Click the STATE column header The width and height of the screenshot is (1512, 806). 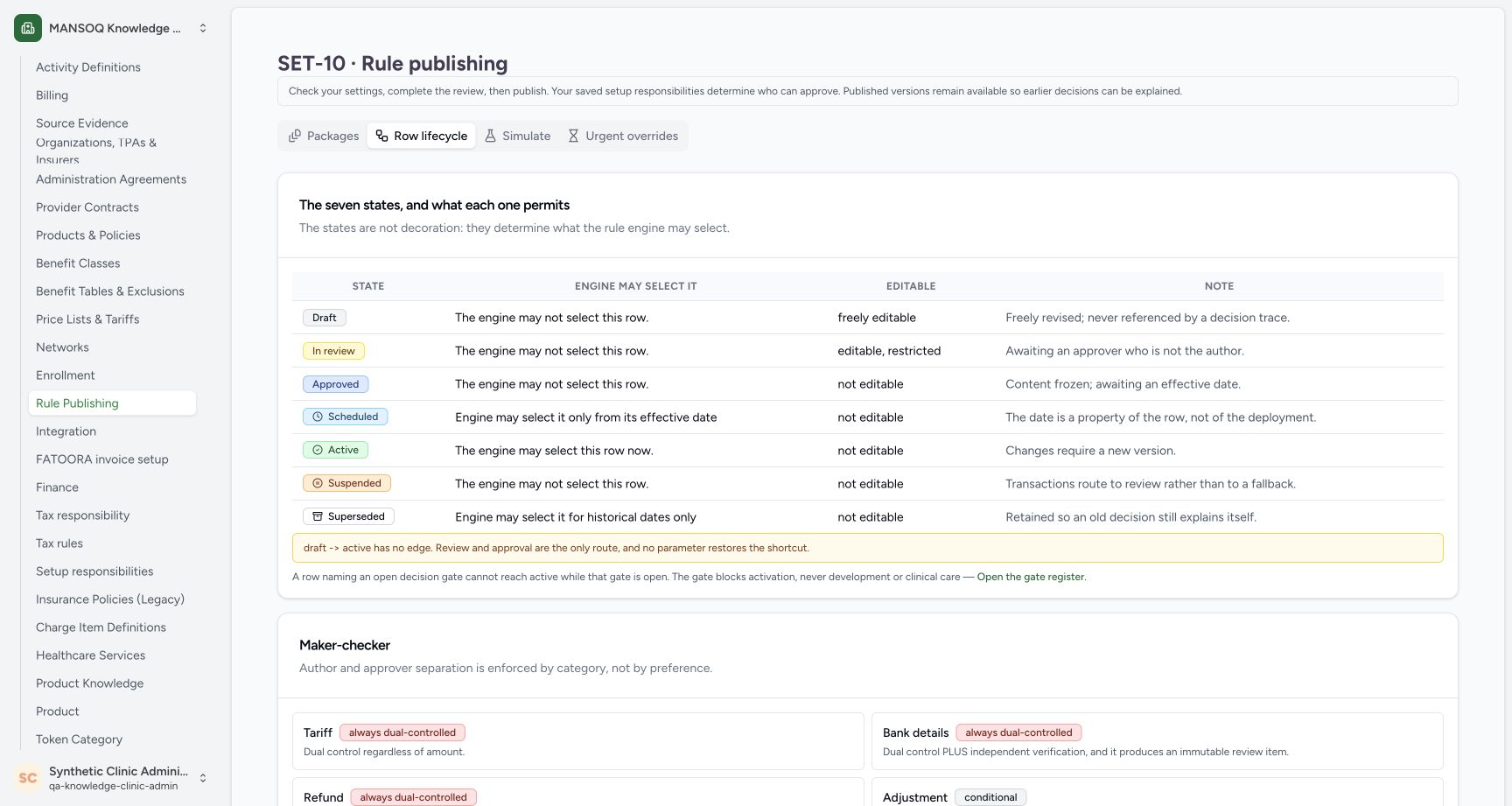point(368,286)
